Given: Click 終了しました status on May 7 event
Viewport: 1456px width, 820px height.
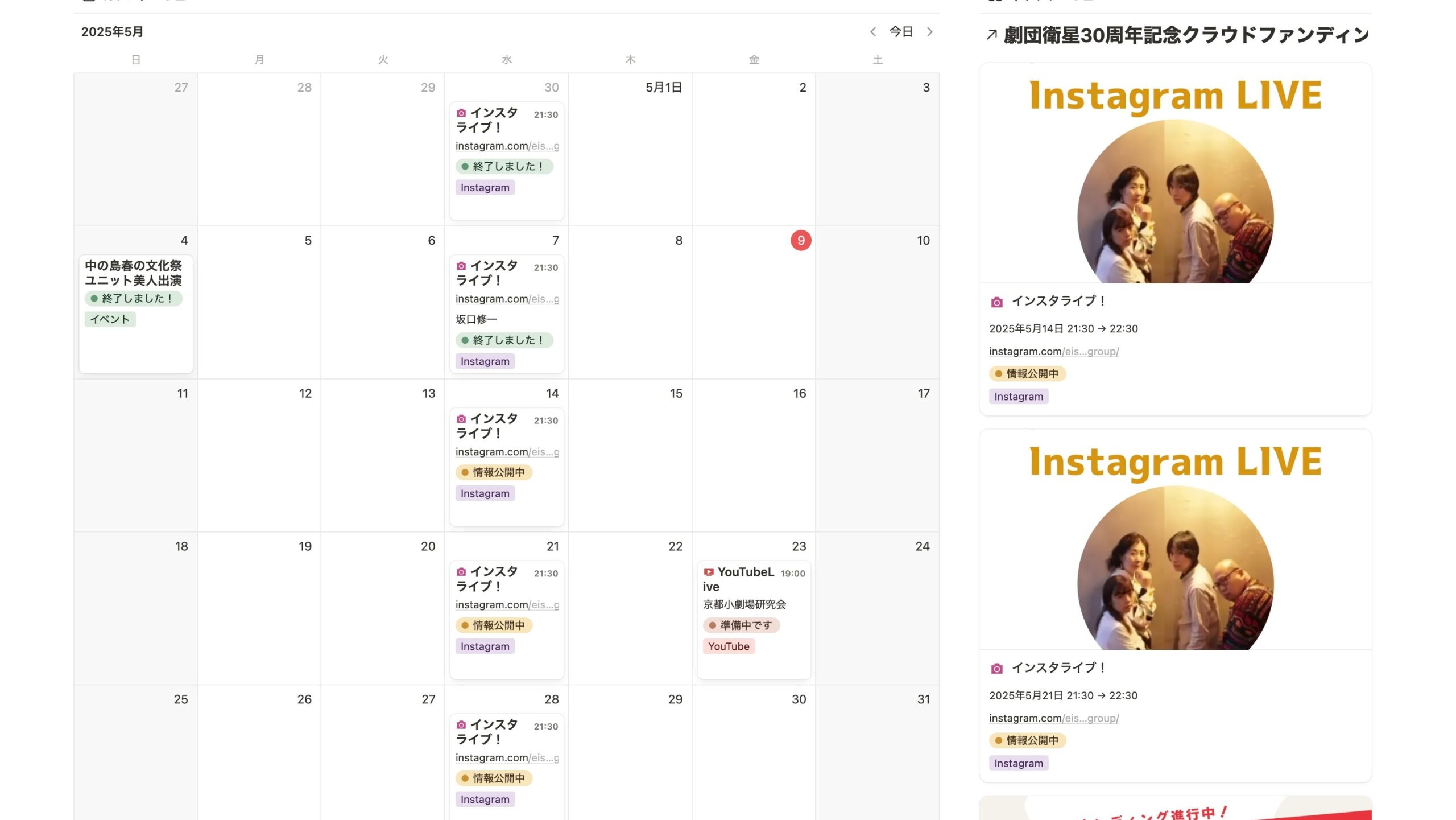Looking at the screenshot, I should click(x=504, y=340).
